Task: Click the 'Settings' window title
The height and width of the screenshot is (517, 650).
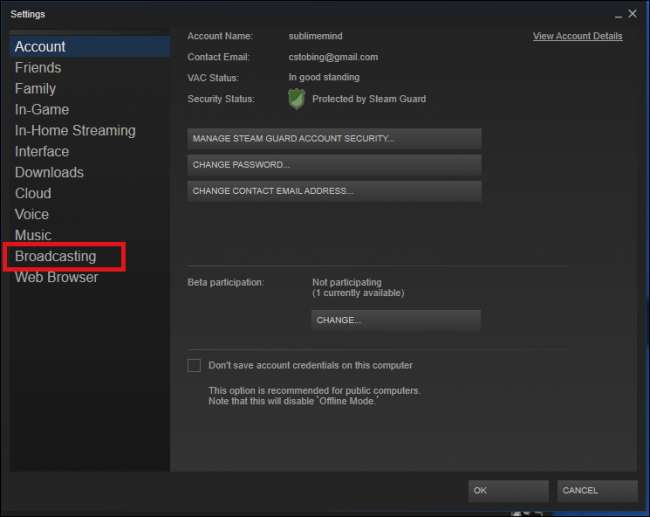Action: [x=28, y=14]
